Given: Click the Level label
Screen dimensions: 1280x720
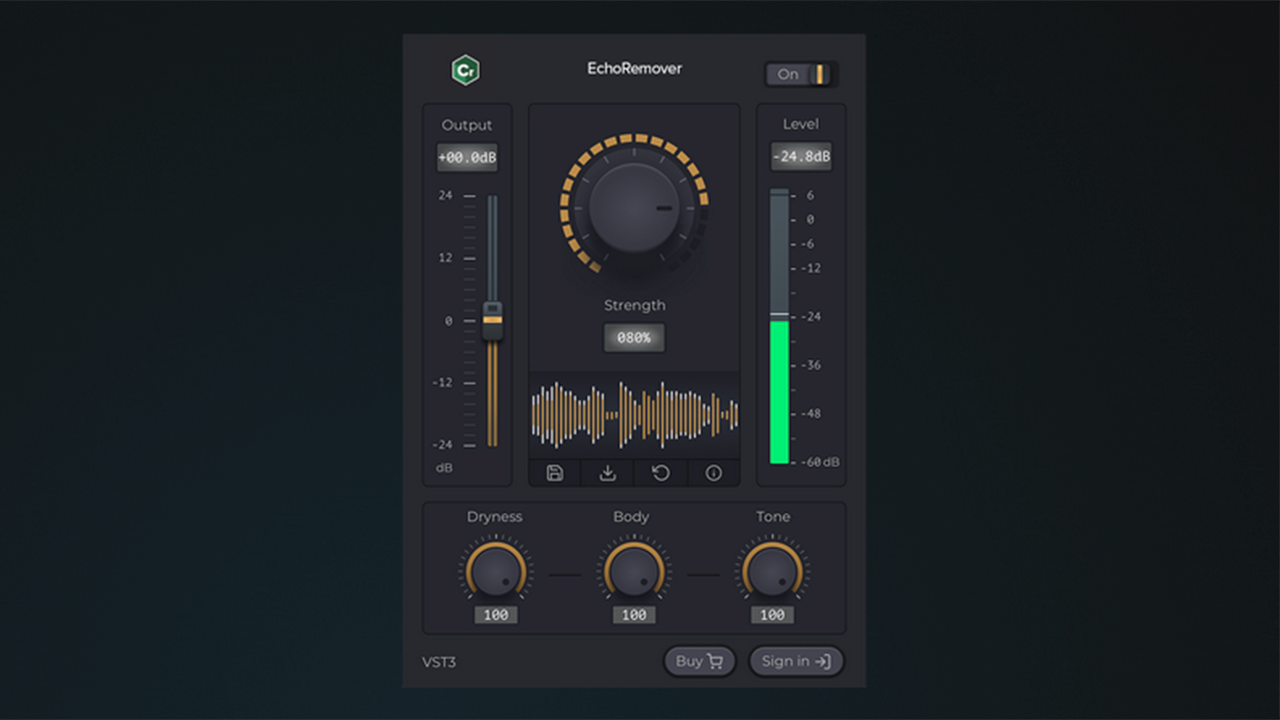Looking at the screenshot, I should [x=801, y=124].
